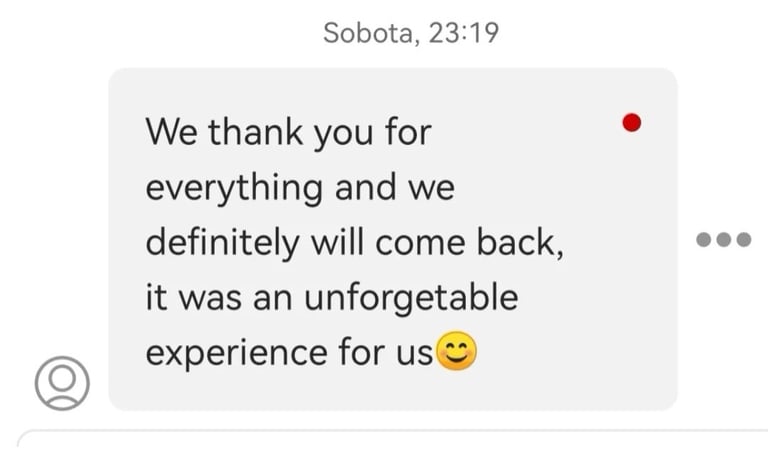
Task: Click the word "Sobota" in the date header
Action: pyautogui.click(x=368, y=33)
